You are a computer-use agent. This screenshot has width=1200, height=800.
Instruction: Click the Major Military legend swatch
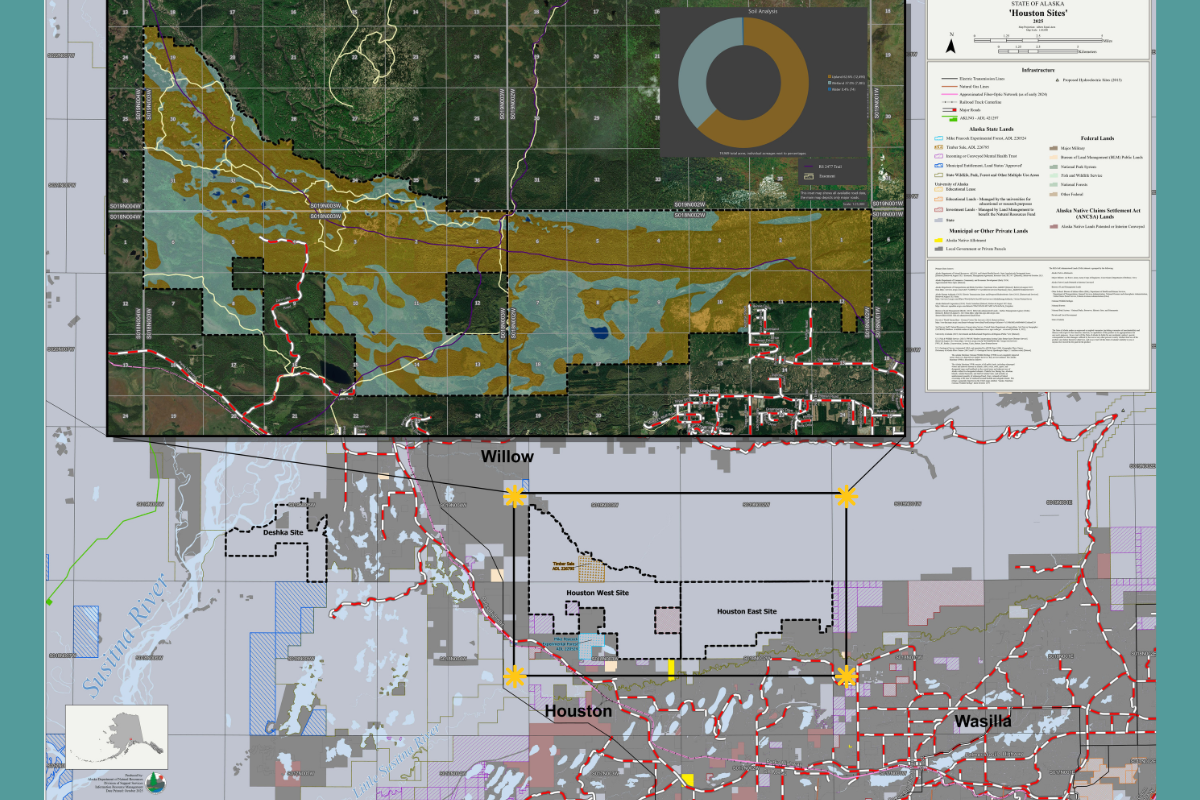tap(1054, 148)
